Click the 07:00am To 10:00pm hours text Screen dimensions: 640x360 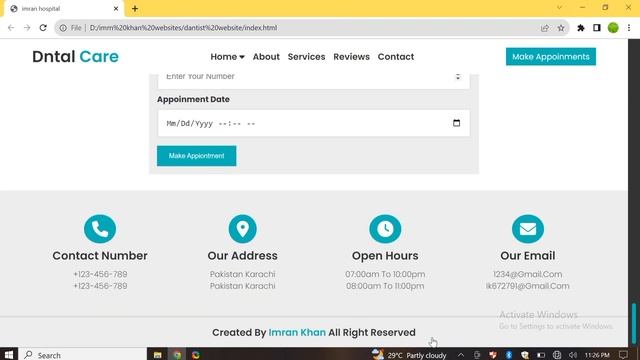(385, 274)
